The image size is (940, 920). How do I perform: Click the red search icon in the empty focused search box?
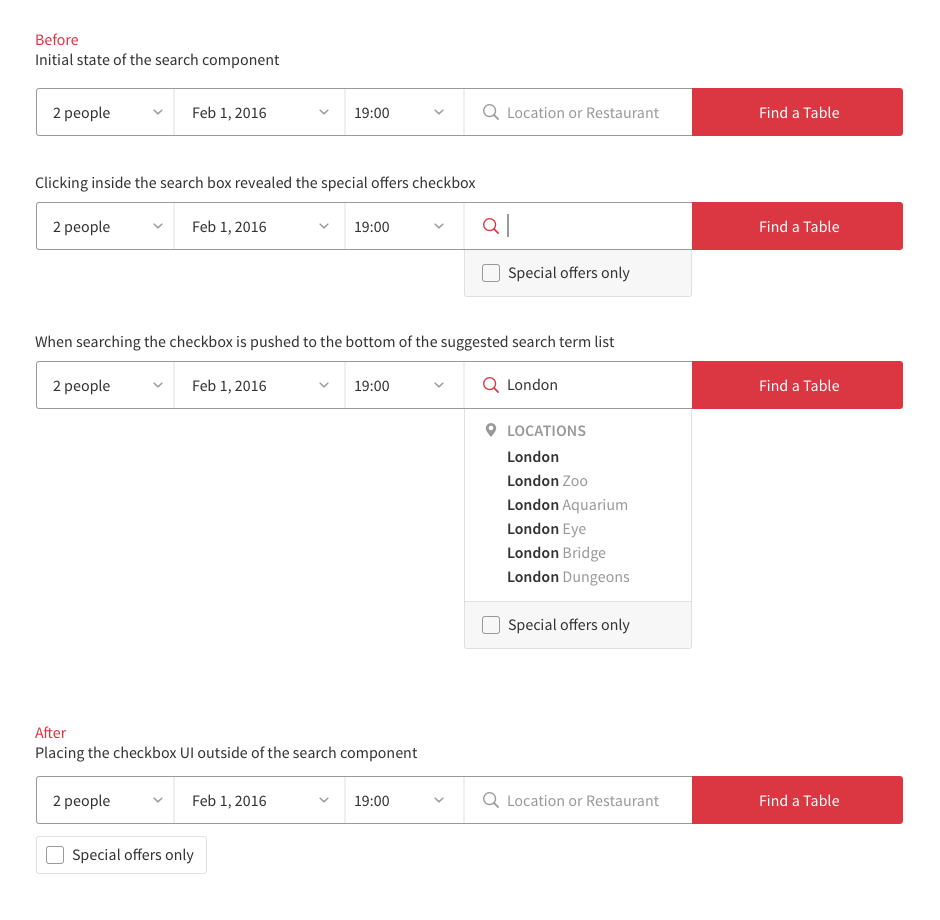(x=490, y=227)
